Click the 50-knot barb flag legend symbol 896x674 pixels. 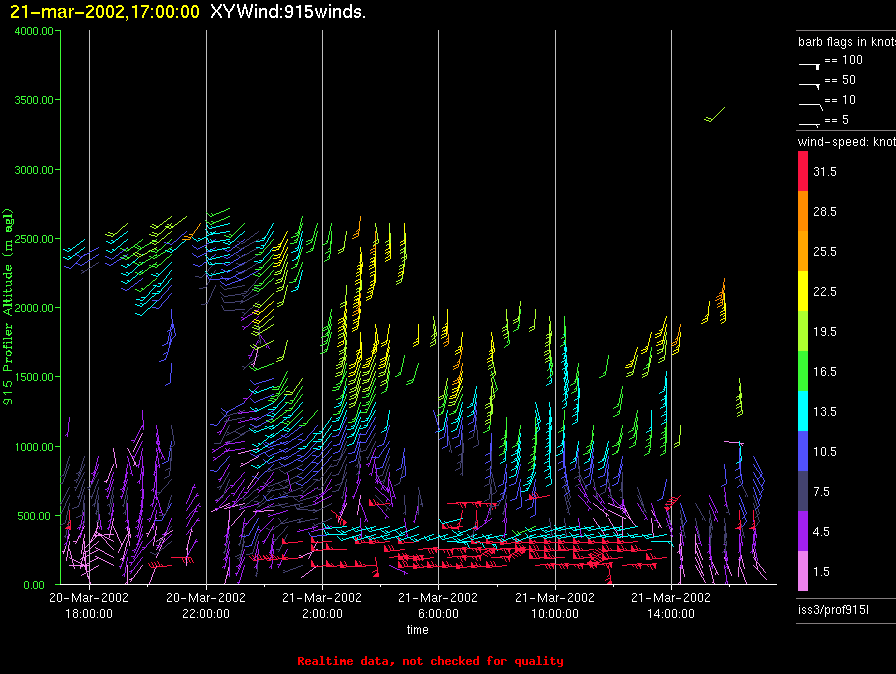(x=809, y=83)
